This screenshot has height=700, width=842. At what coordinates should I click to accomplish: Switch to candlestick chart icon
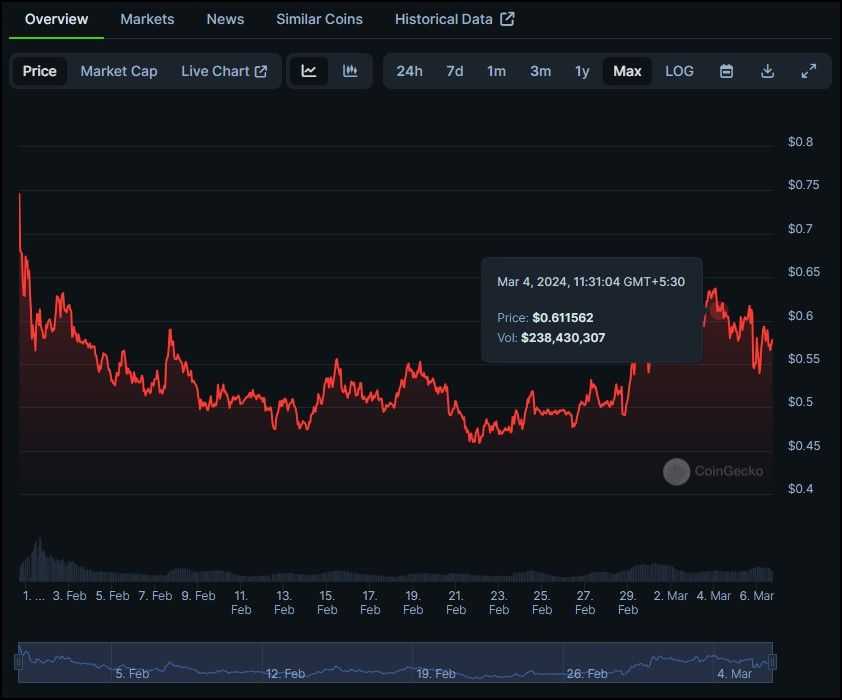pyautogui.click(x=350, y=71)
